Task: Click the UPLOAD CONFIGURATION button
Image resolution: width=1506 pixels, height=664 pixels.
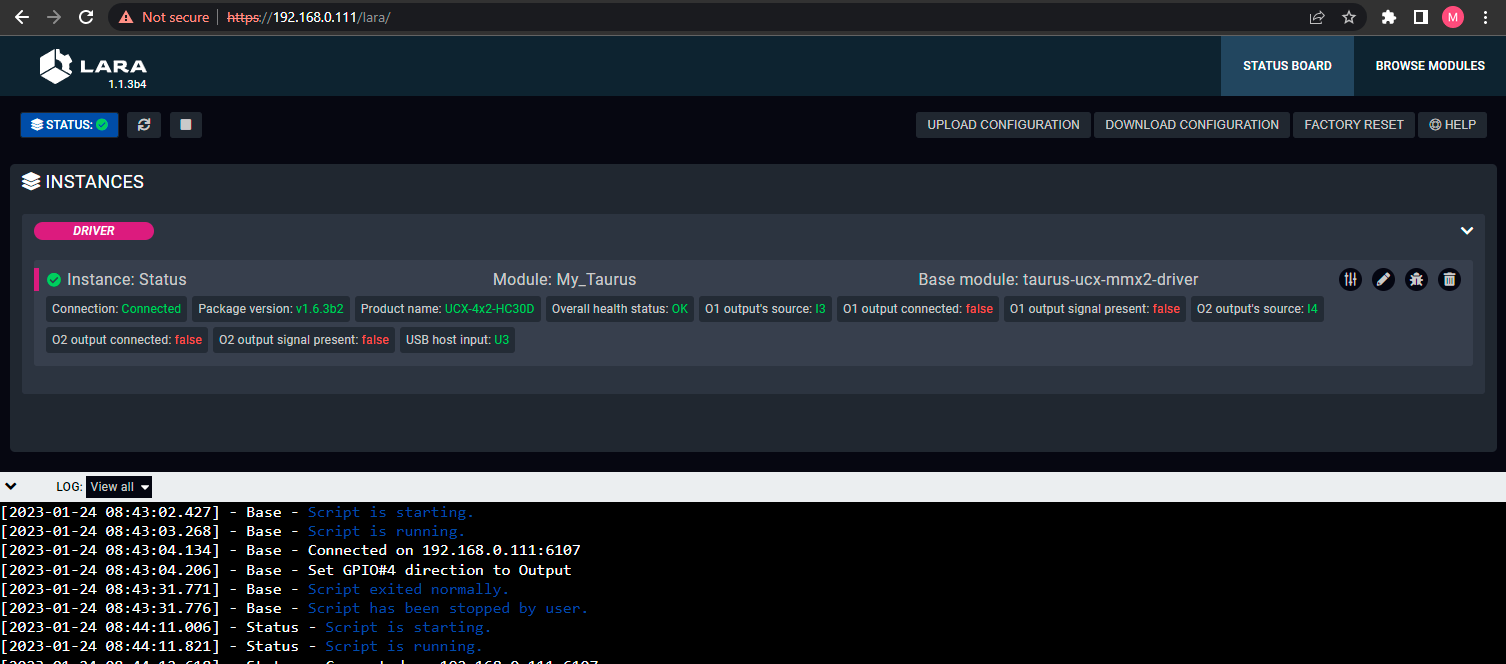Action: (1003, 125)
